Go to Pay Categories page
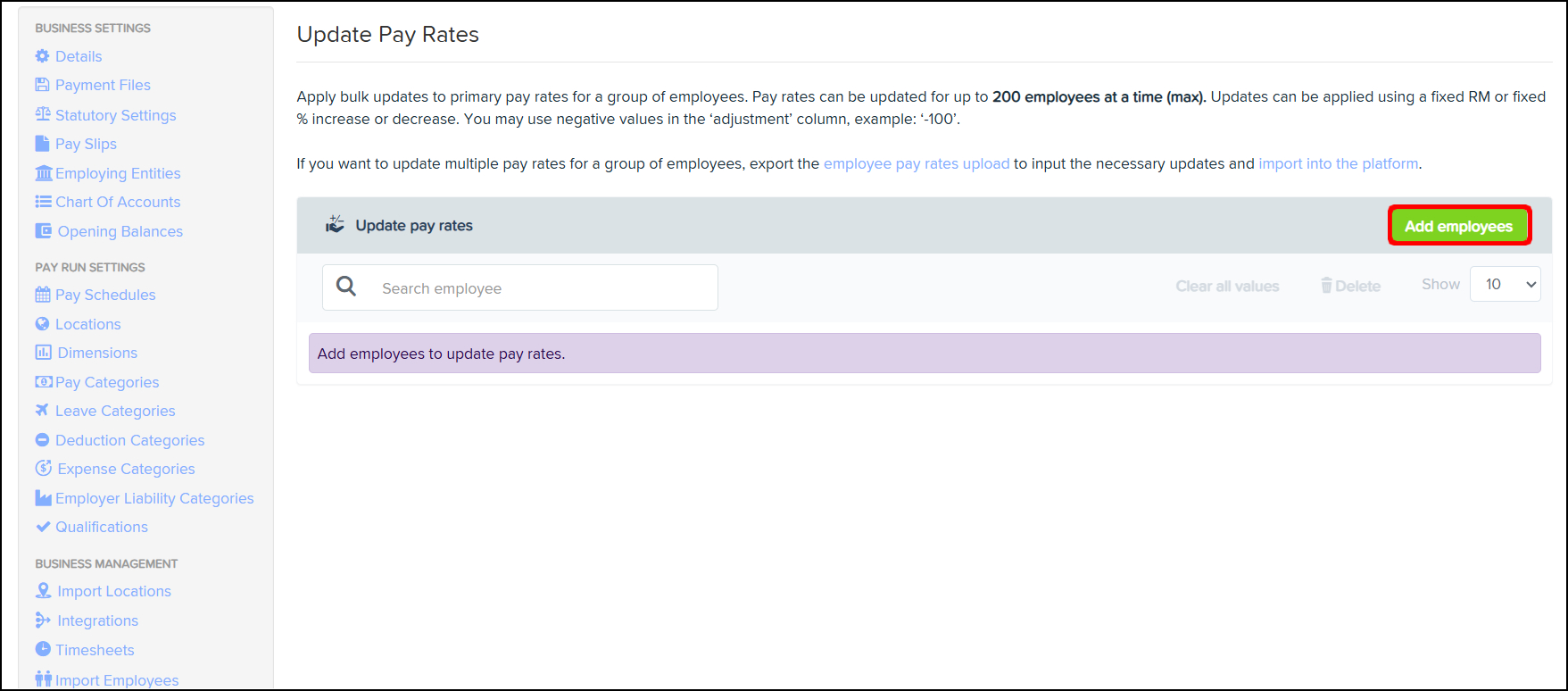This screenshot has width=1568, height=691. click(107, 382)
